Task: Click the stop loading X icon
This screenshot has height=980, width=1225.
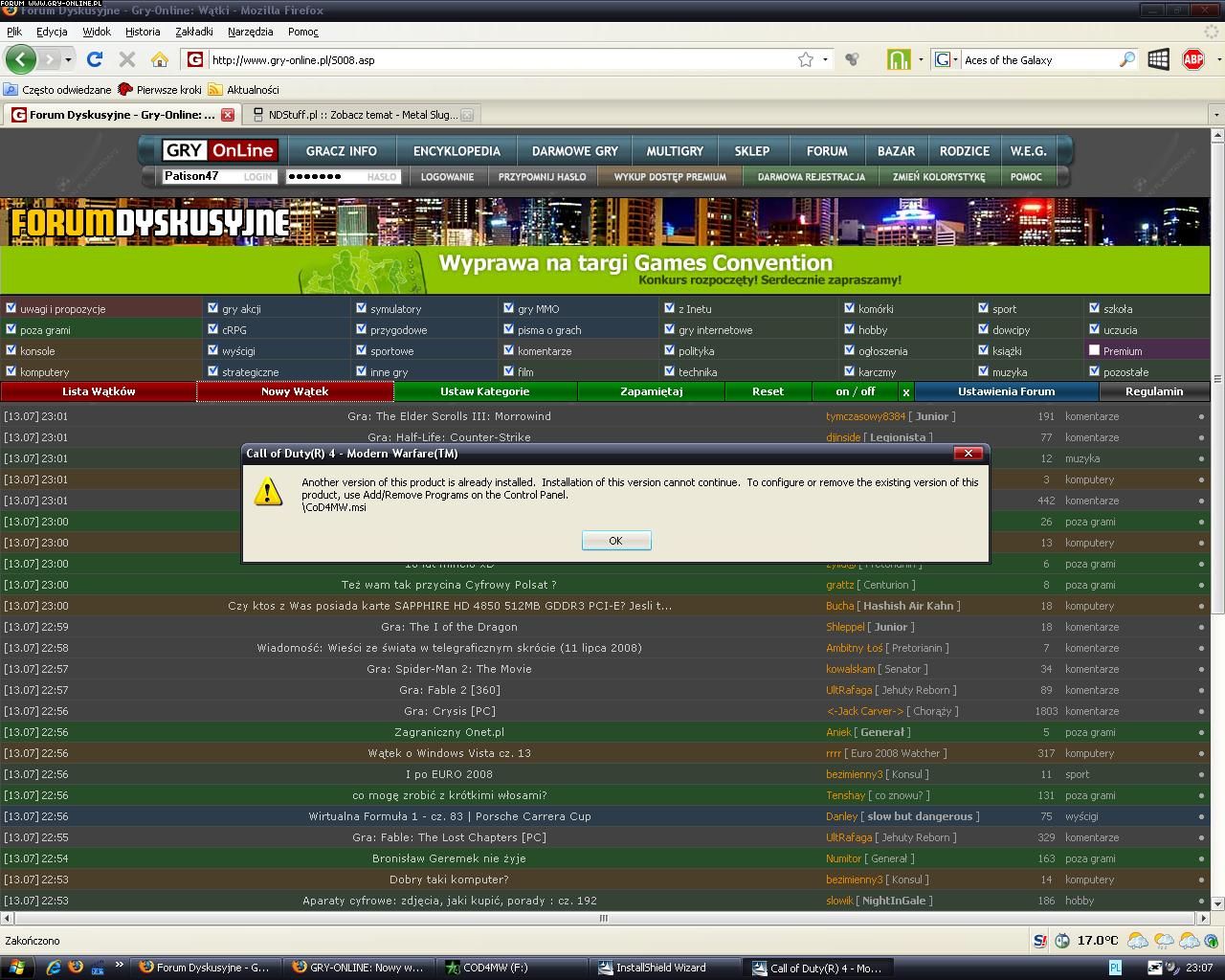Action: click(126, 59)
